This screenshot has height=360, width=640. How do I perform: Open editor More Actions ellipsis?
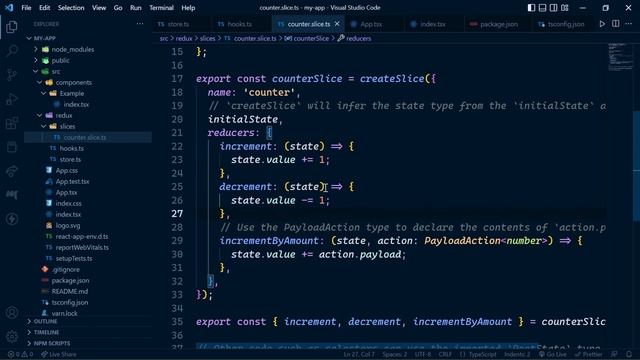point(629,24)
